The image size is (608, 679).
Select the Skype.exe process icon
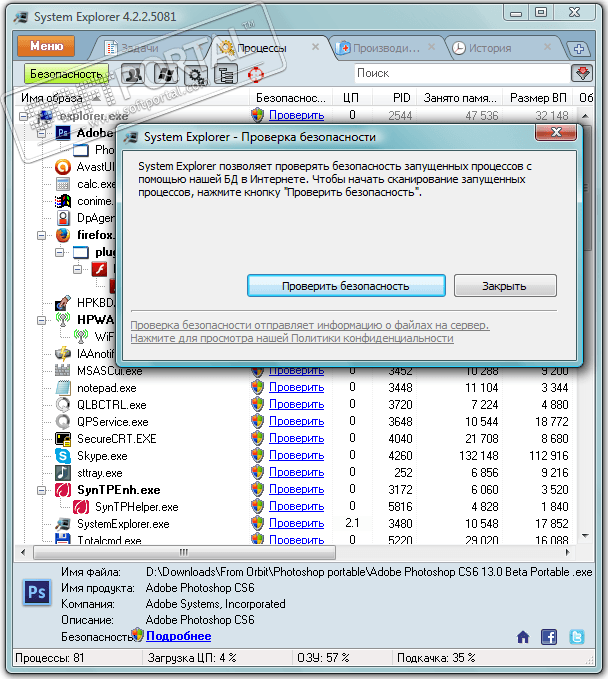point(63,456)
